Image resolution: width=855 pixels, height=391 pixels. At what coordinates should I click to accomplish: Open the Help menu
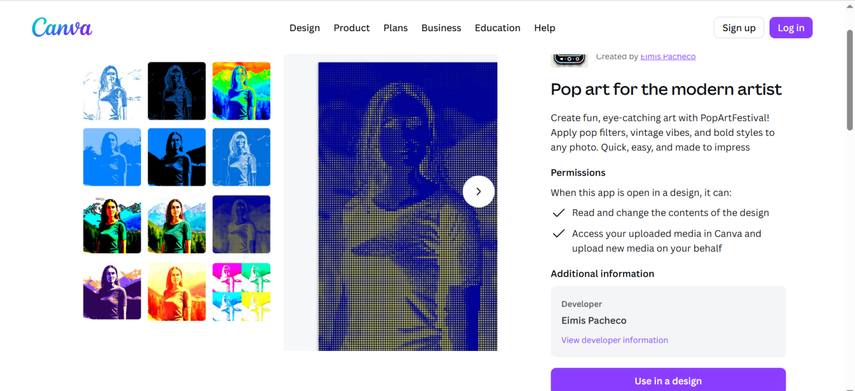click(545, 28)
